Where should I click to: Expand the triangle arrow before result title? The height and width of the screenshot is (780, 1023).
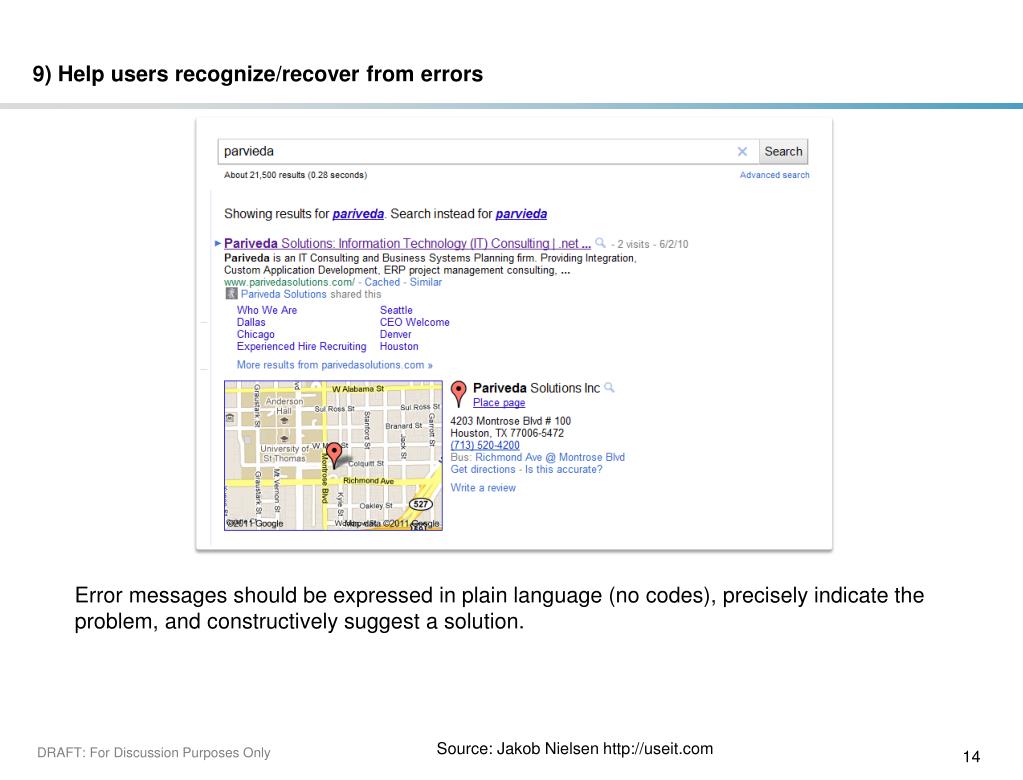click(x=218, y=243)
